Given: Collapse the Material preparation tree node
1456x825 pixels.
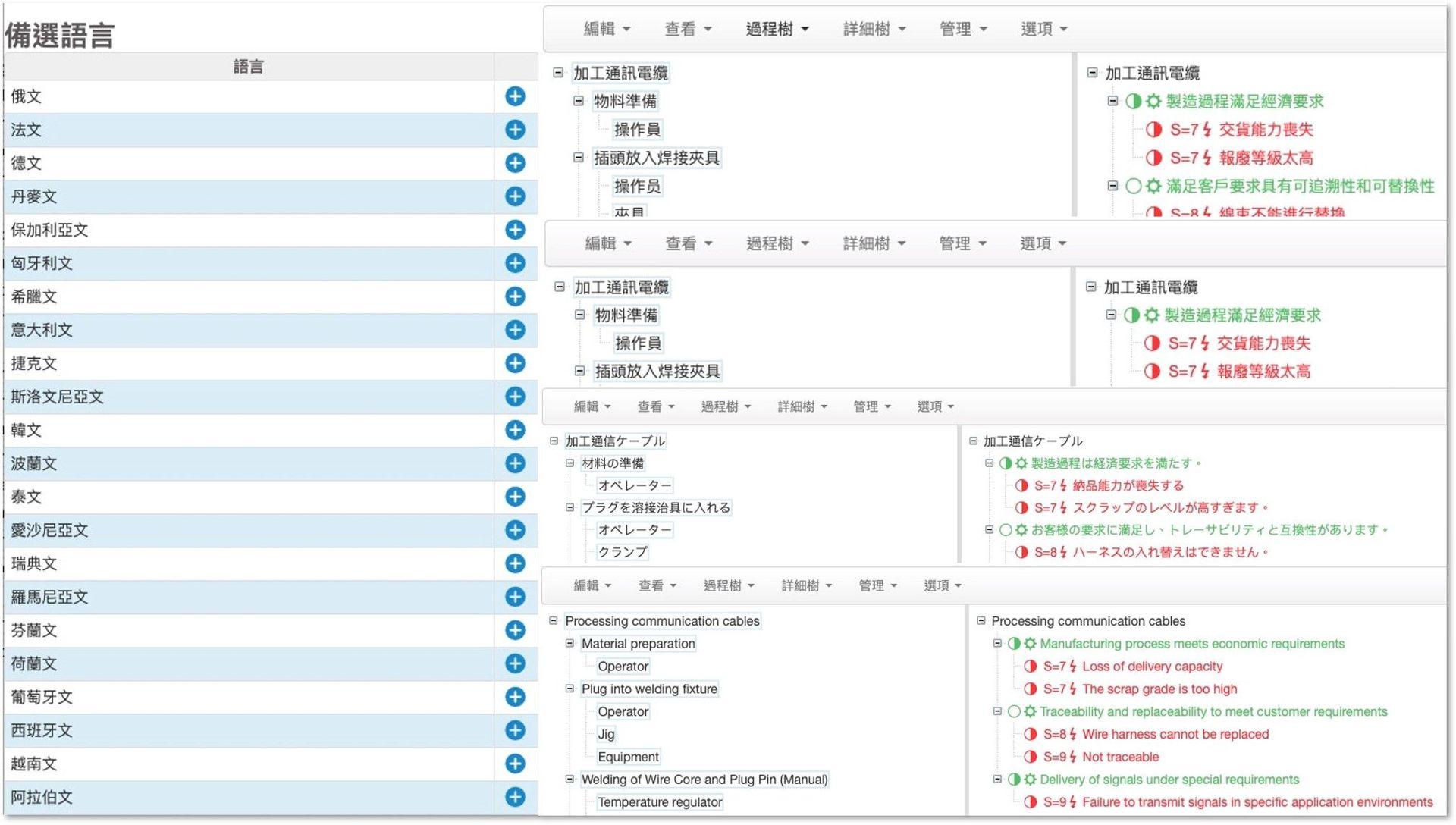Looking at the screenshot, I should 570,643.
